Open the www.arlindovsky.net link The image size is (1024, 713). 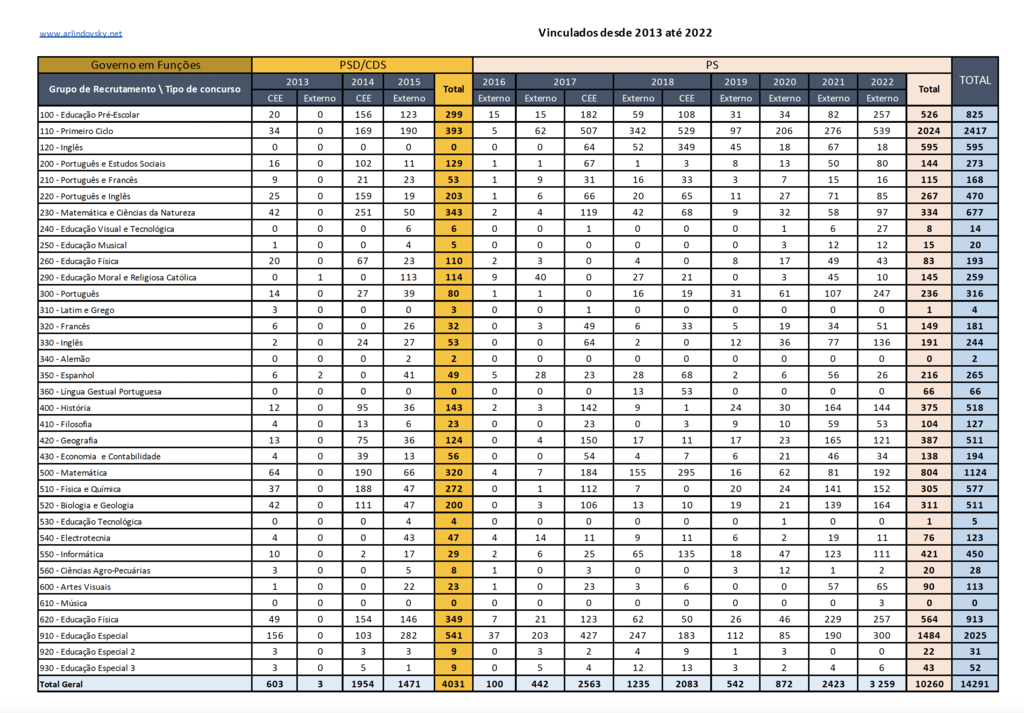[80, 33]
